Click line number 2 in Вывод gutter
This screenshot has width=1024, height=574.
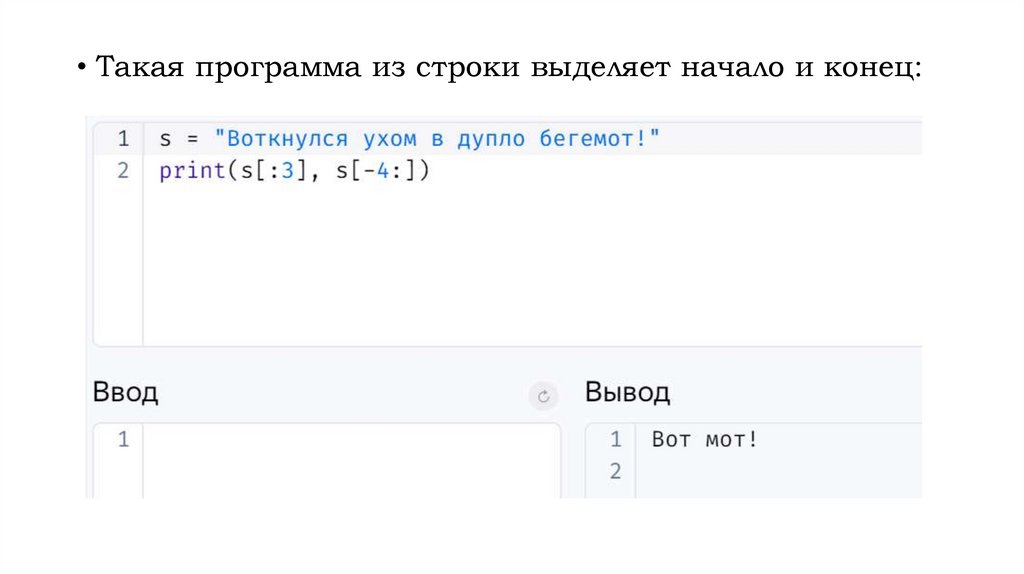tap(615, 471)
